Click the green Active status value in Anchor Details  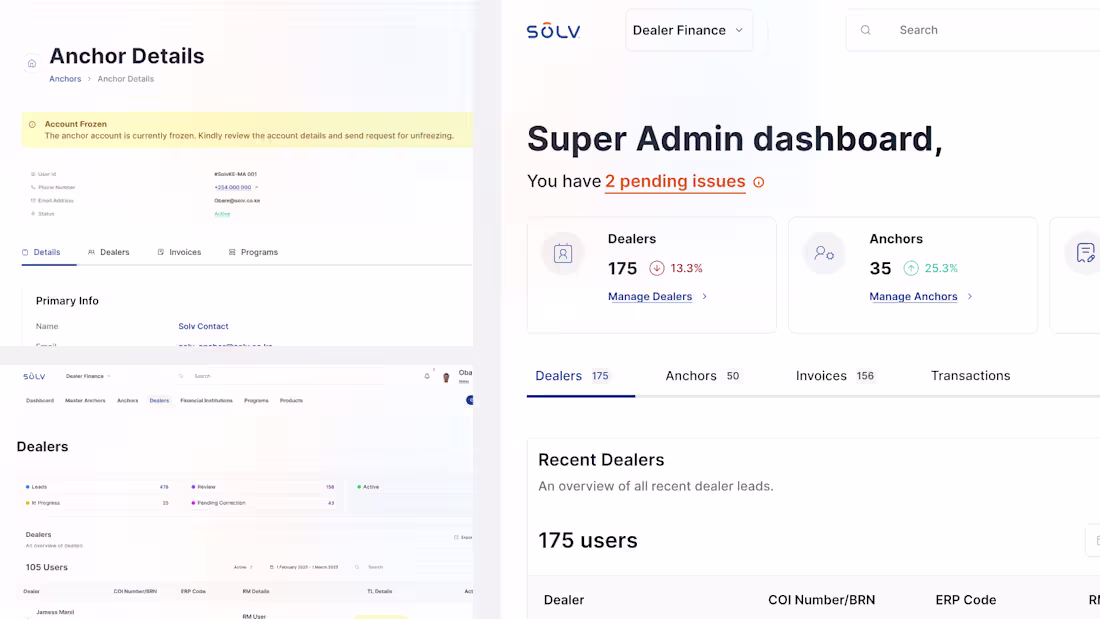click(222, 214)
